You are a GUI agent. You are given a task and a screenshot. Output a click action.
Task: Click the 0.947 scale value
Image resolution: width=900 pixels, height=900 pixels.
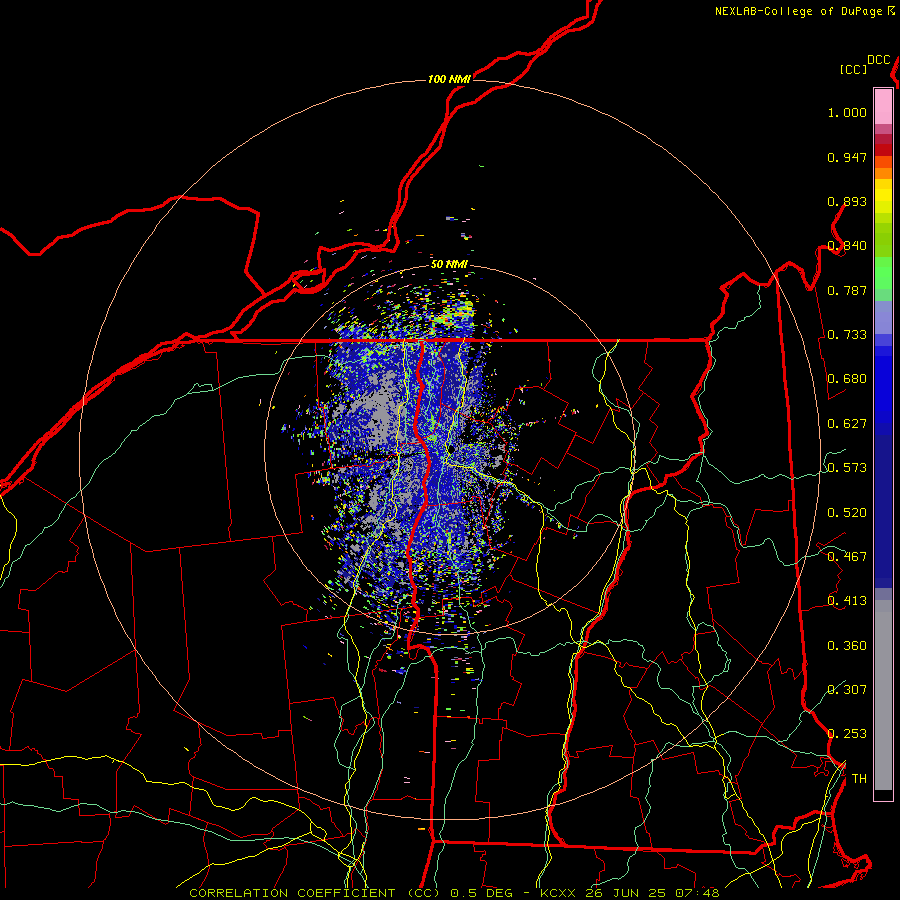point(847,157)
